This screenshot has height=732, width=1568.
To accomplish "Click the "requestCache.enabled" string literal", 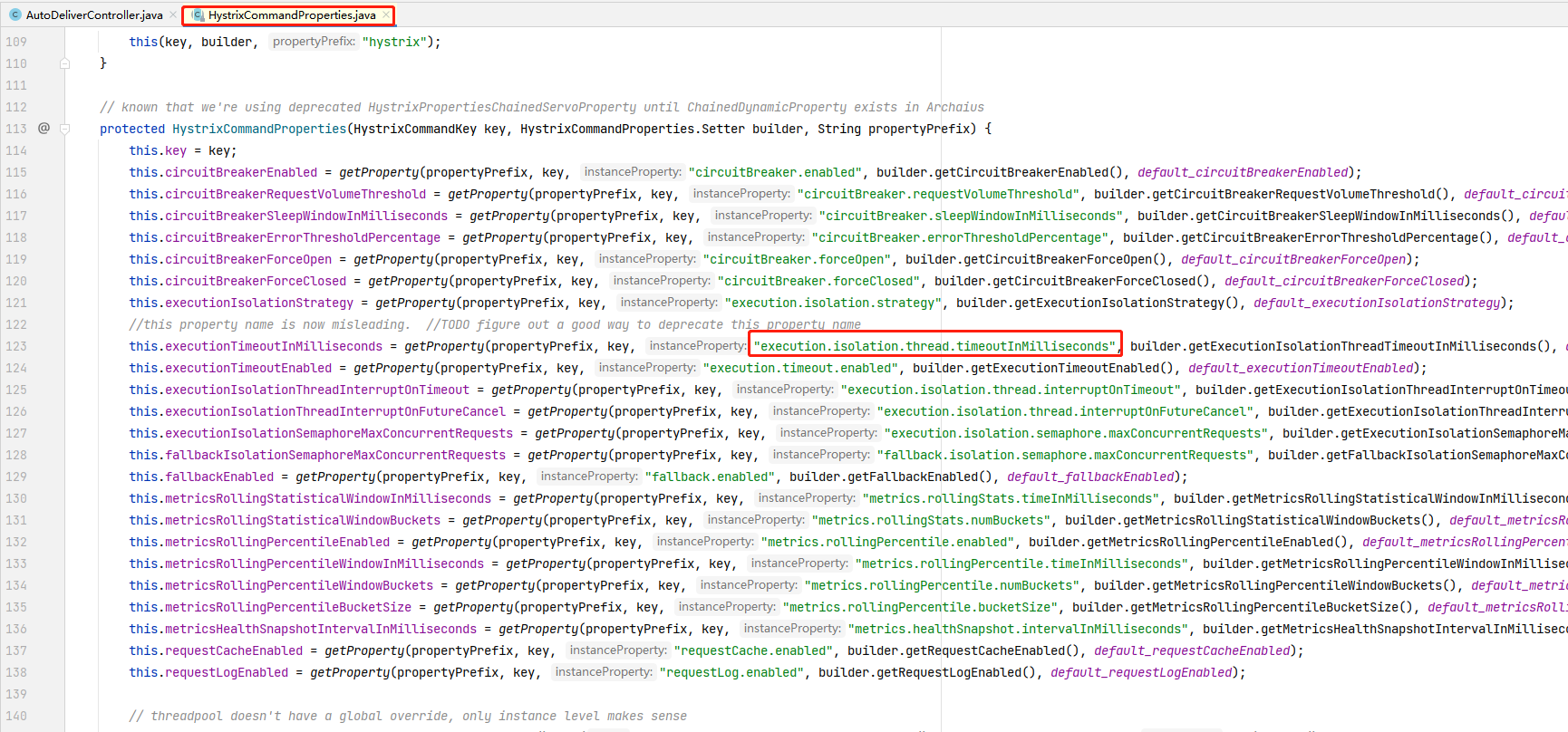I will pyautogui.click(x=753, y=650).
